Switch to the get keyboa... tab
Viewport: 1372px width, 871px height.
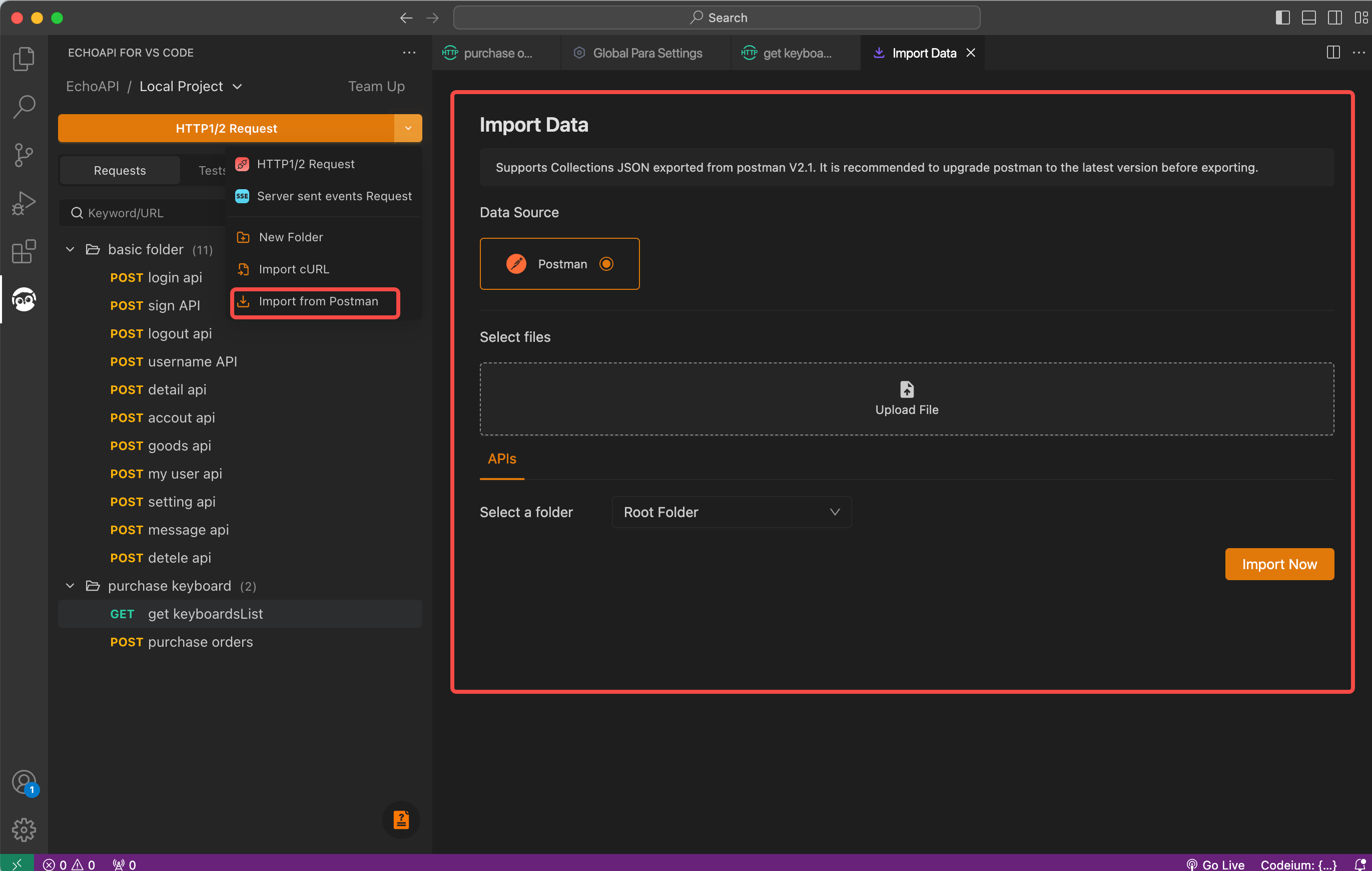click(x=796, y=53)
